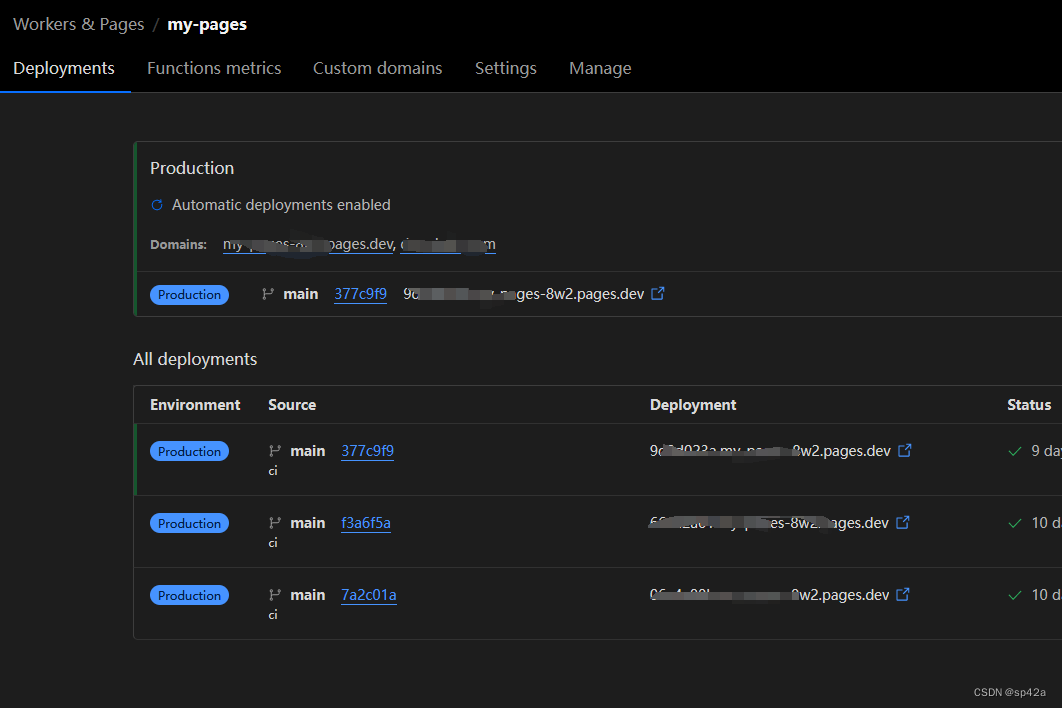Screen dimensions: 1062x708
Task: Click Production badge in 377c9f9 table row
Action: pos(189,451)
